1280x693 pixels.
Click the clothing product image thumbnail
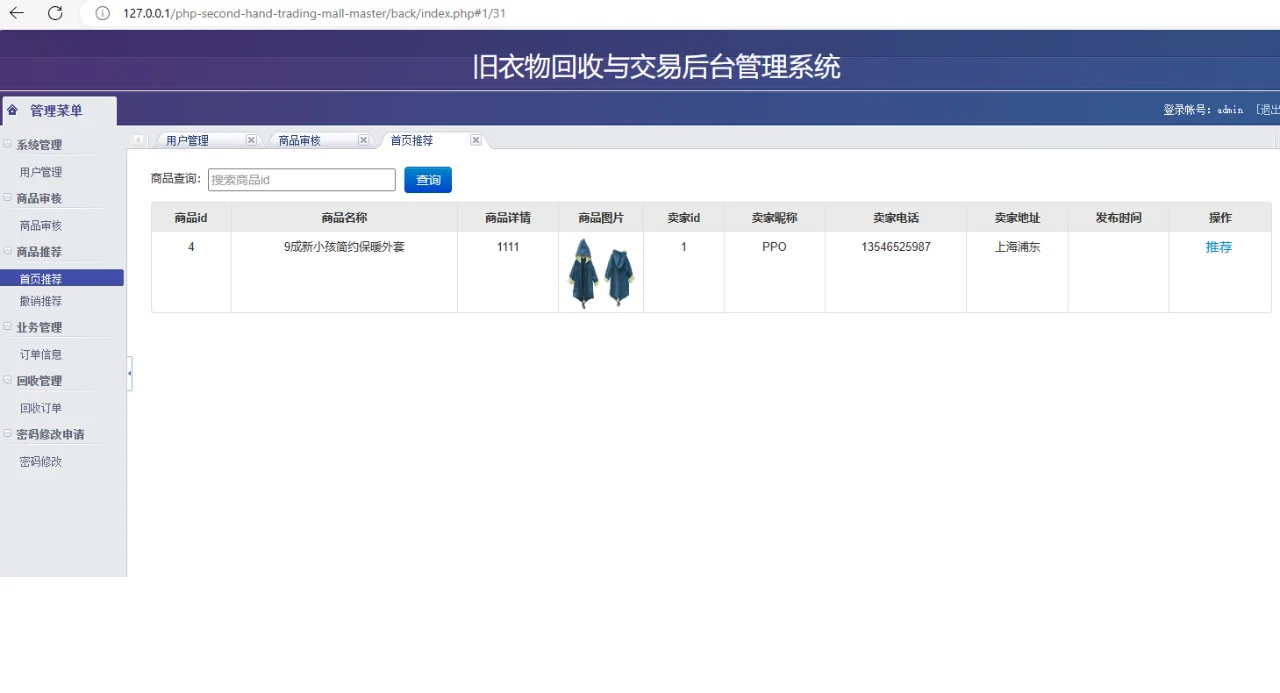tap(600, 271)
